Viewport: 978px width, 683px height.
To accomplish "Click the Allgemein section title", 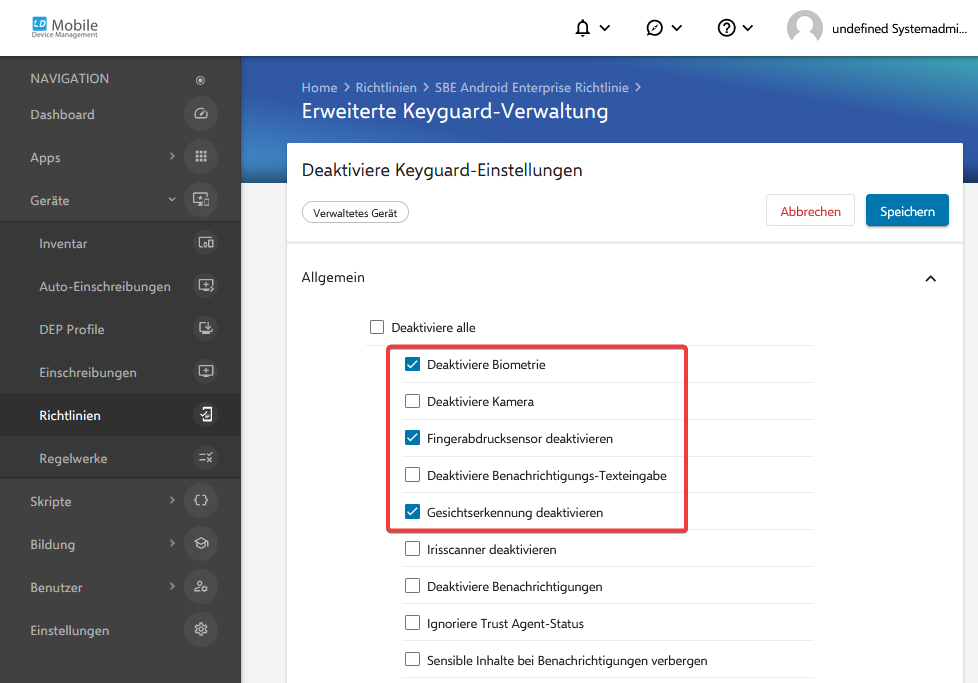I will [x=333, y=278].
